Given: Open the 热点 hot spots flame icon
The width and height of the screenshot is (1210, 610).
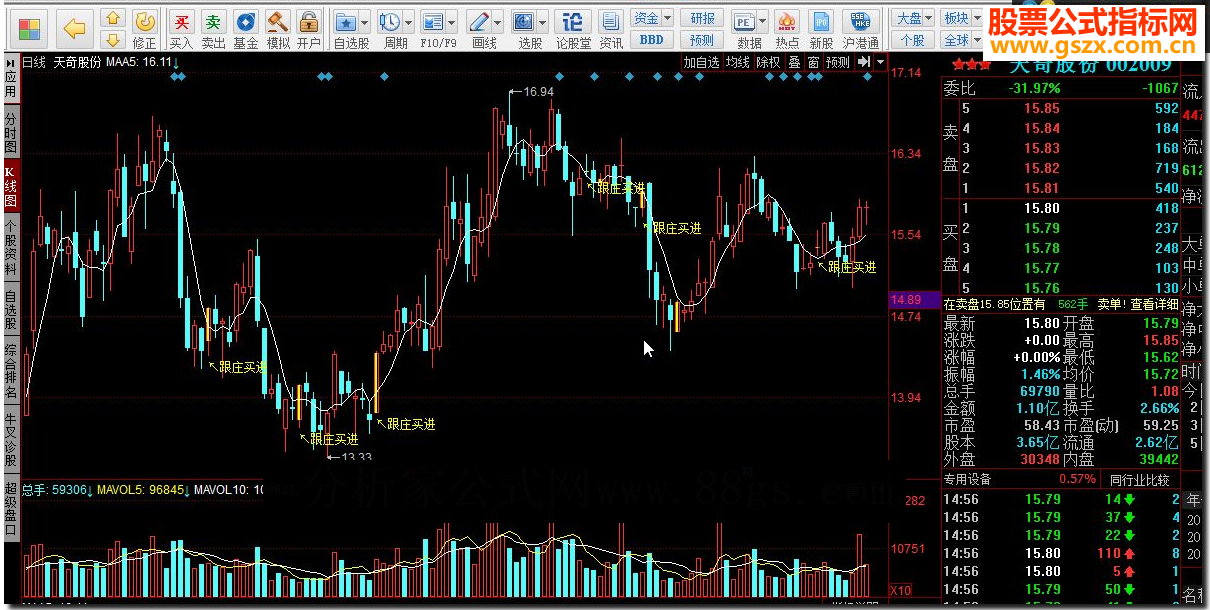Looking at the screenshot, I should click(787, 28).
